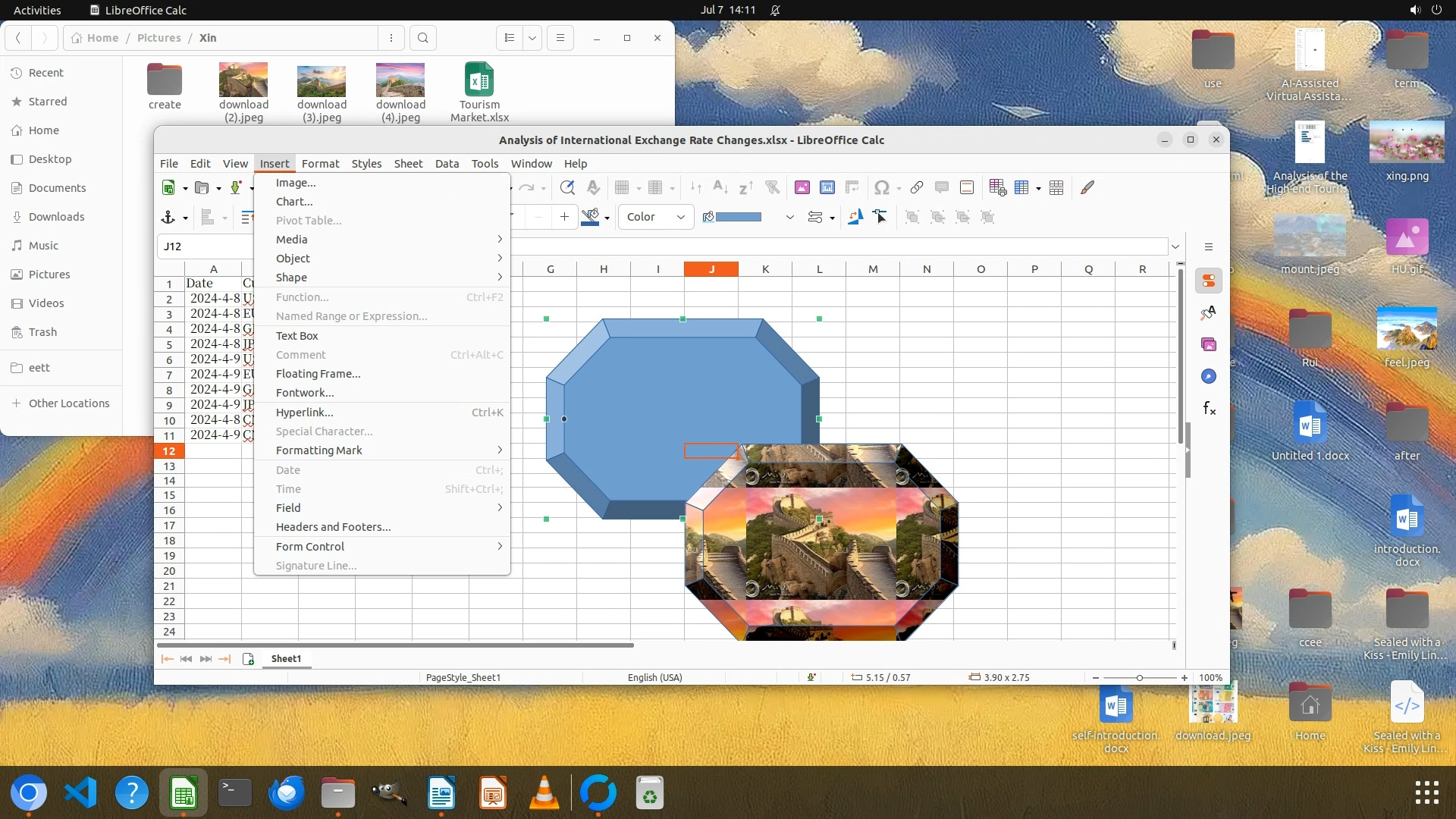Click the blue fill color swatch

pyautogui.click(x=738, y=217)
